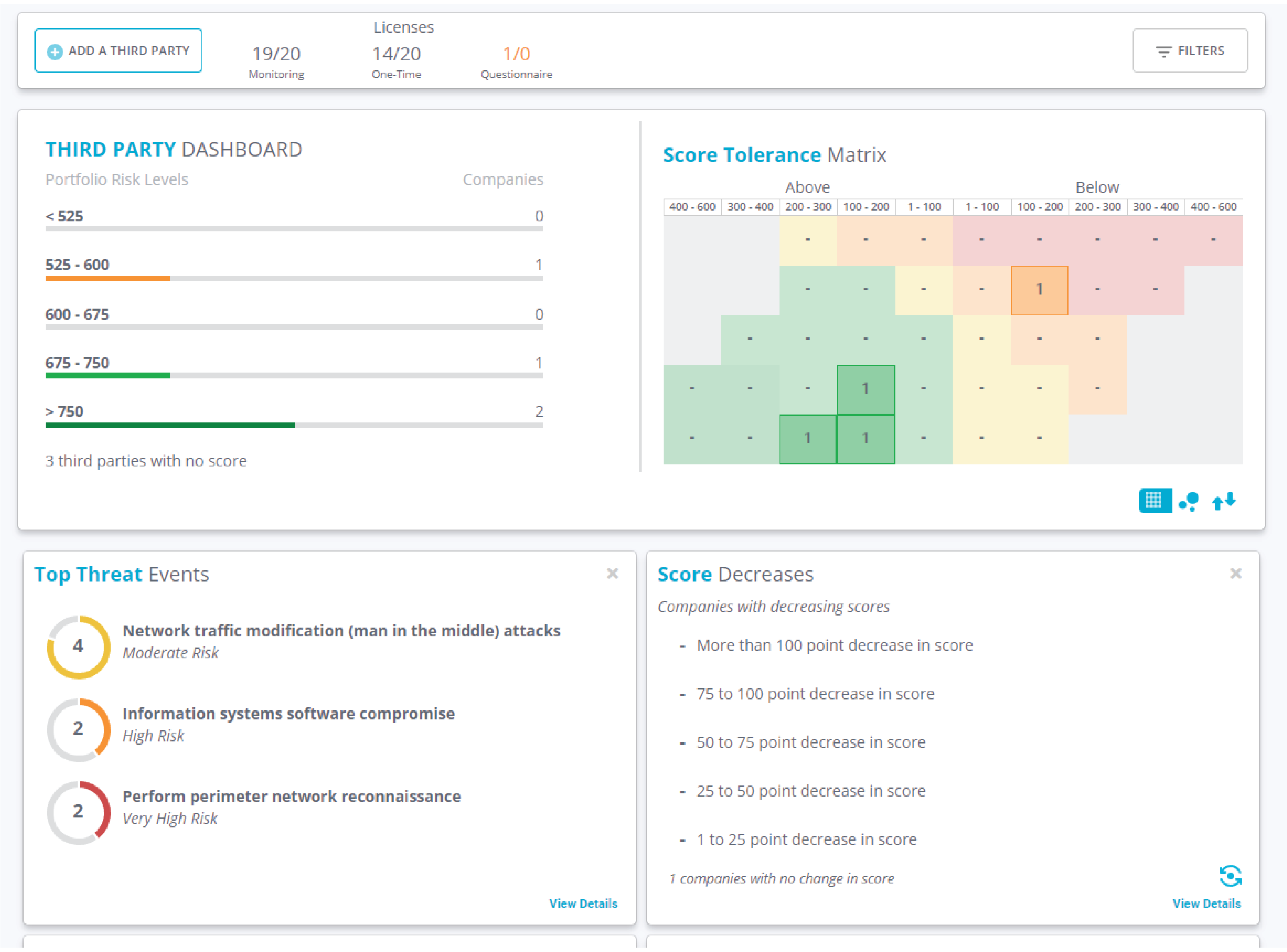Click the FILTERS button
The image size is (1287, 952).
coord(1190,51)
